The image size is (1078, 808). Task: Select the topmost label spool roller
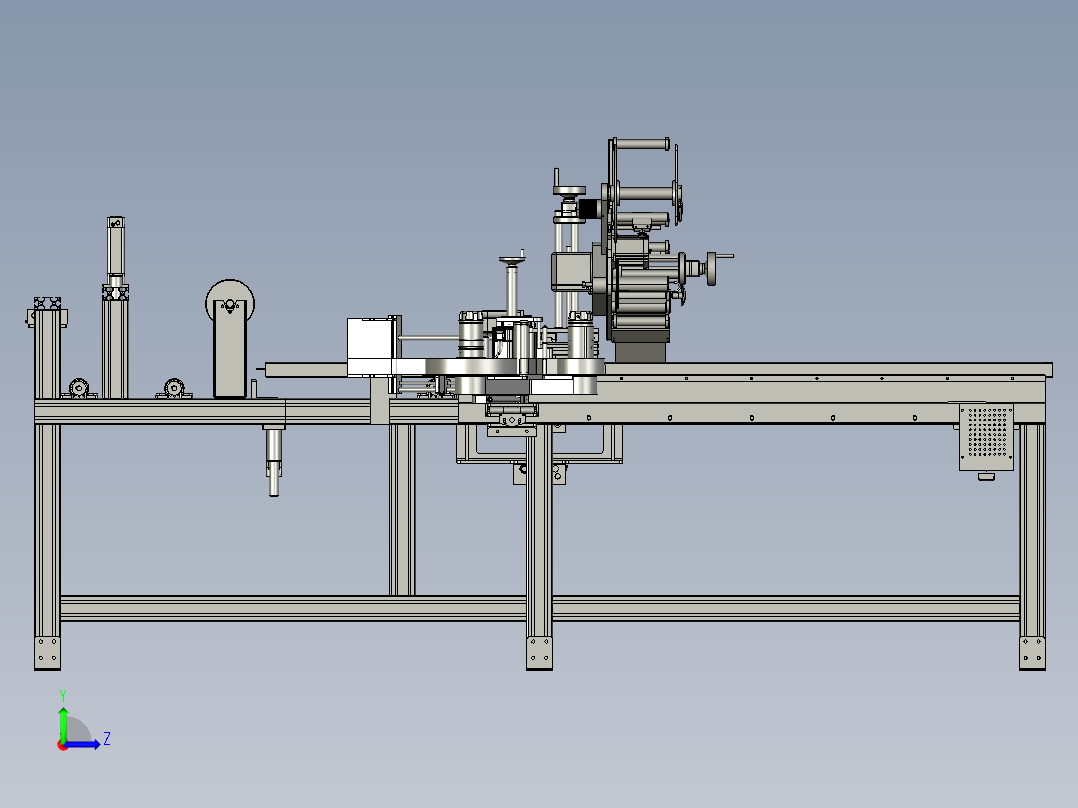point(641,144)
